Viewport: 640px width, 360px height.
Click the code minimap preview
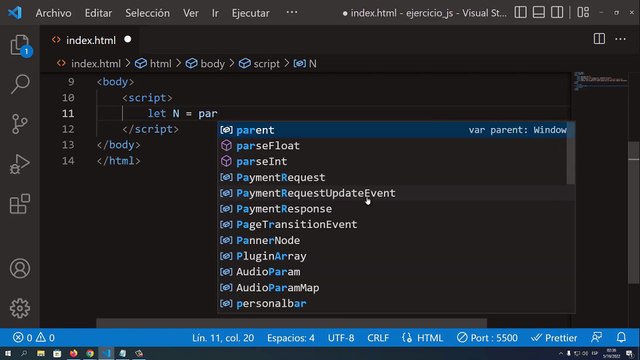(600, 81)
